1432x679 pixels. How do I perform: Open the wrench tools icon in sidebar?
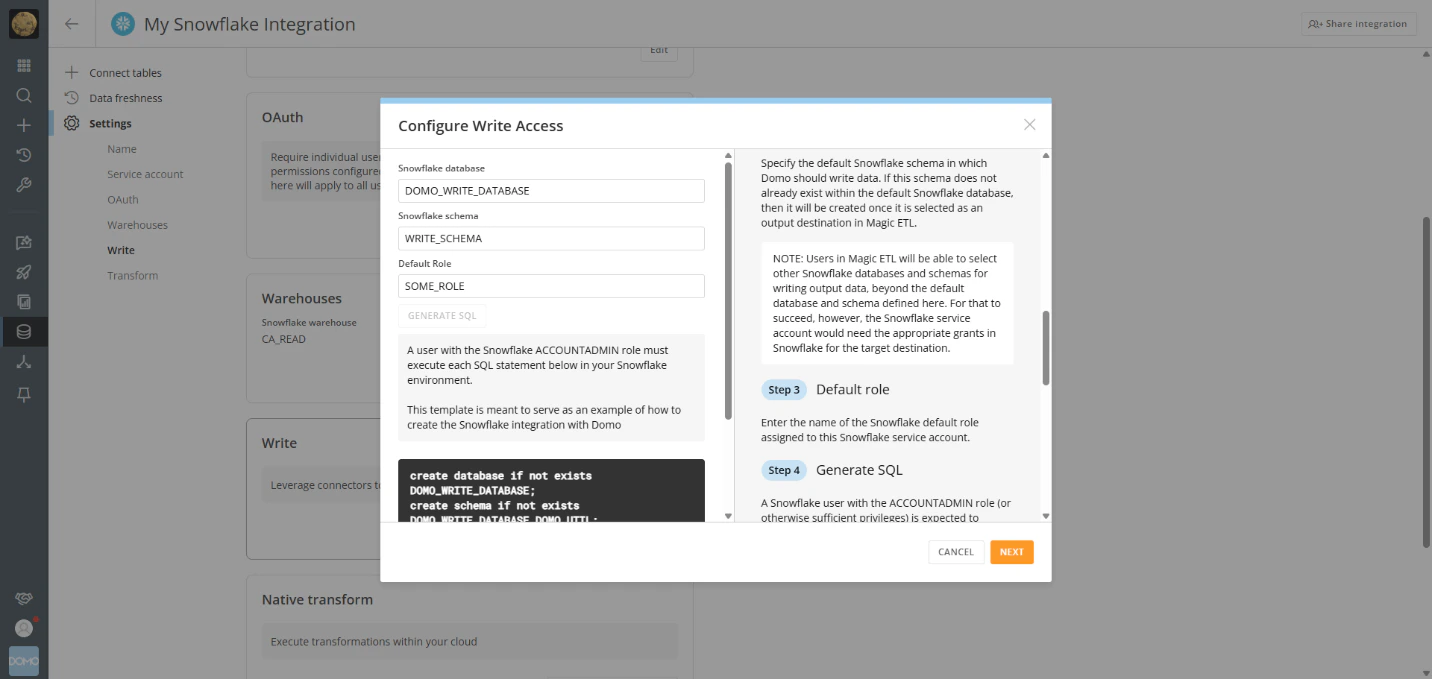tap(24, 185)
